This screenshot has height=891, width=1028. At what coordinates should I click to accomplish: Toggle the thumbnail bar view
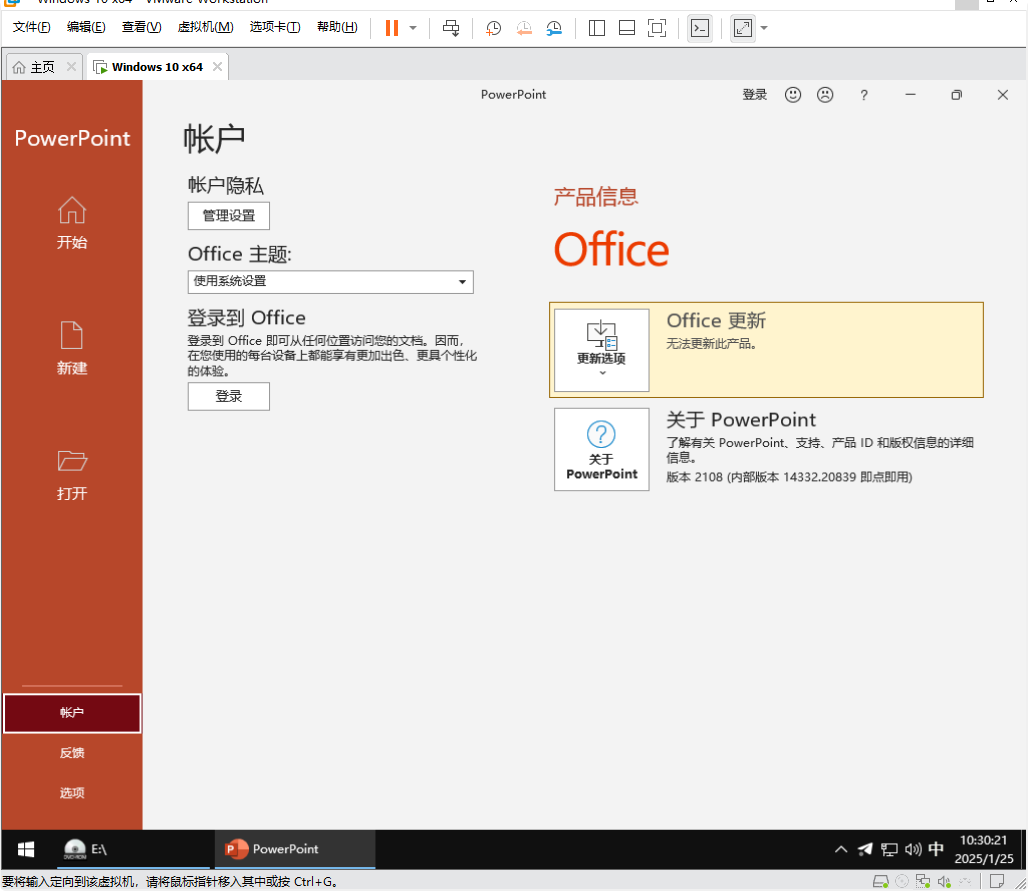626,28
